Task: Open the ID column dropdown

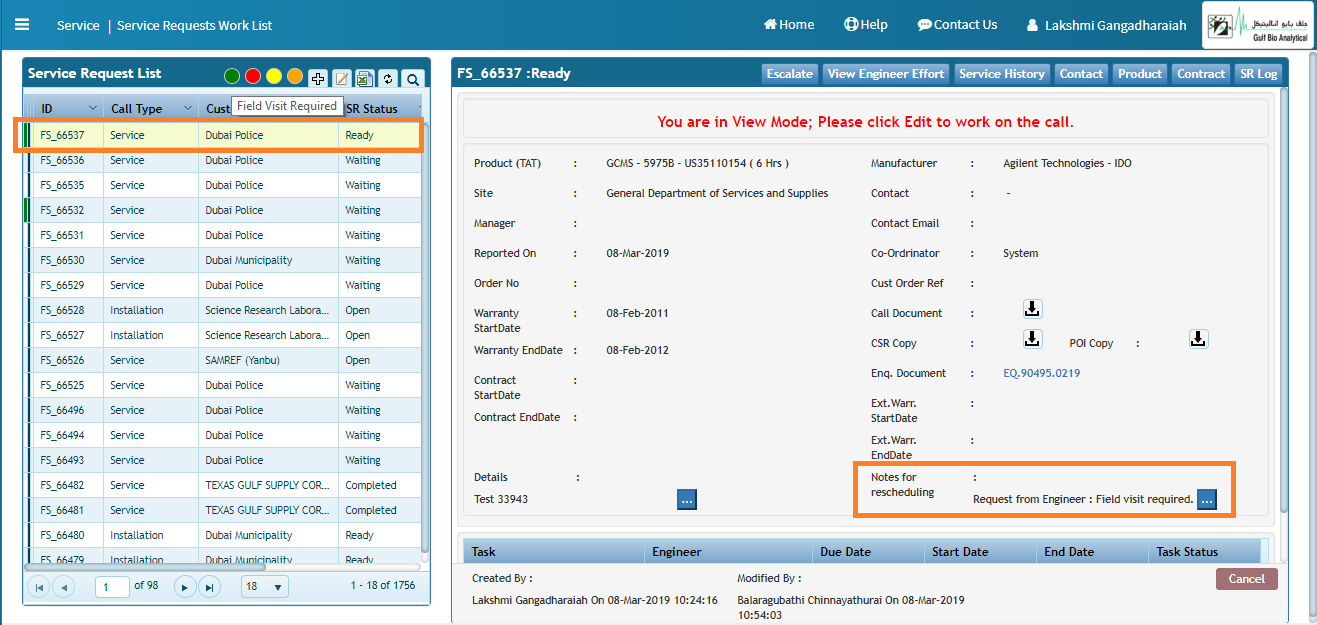Action: (x=93, y=108)
